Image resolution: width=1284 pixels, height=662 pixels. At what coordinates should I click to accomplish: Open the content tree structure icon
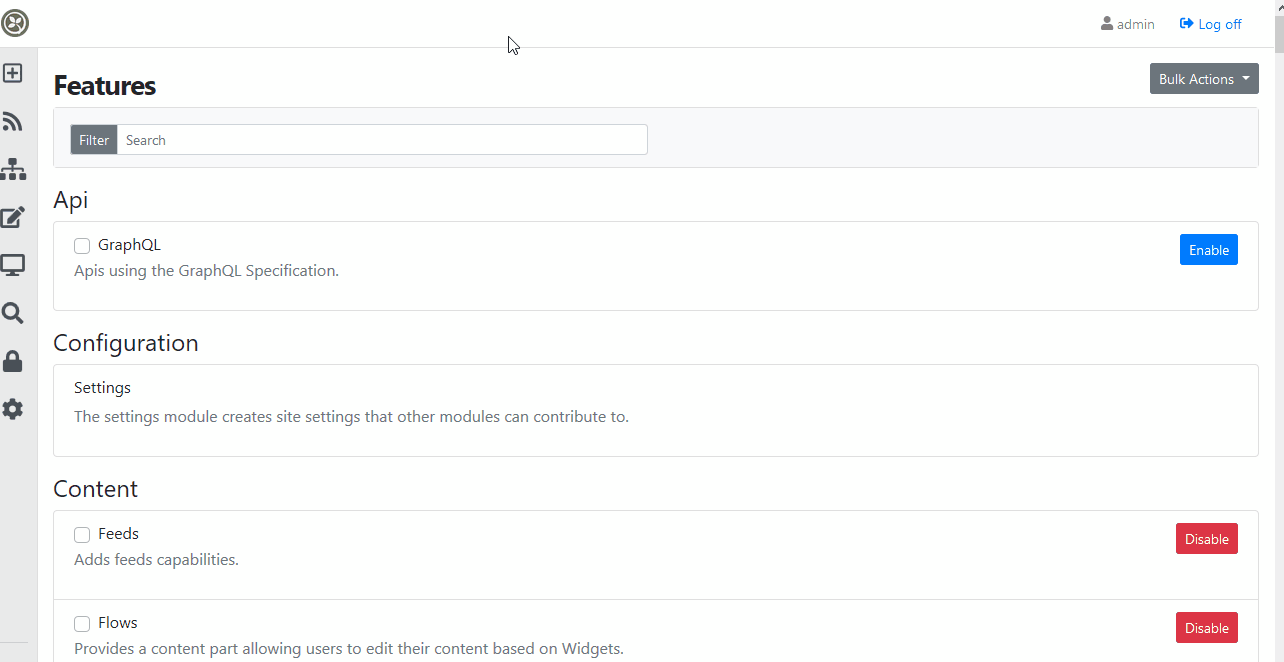(x=13, y=169)
